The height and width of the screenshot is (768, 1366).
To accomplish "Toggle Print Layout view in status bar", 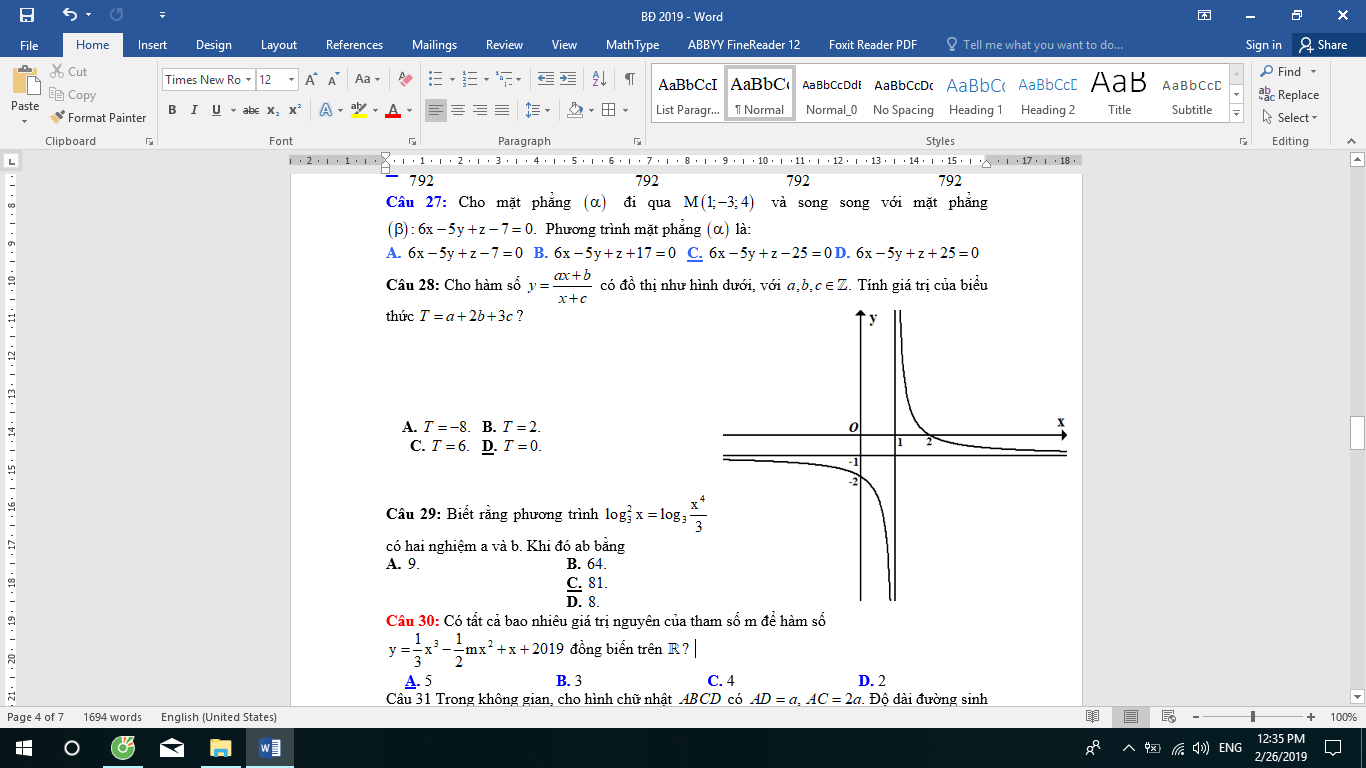I will click(1131, 717).
